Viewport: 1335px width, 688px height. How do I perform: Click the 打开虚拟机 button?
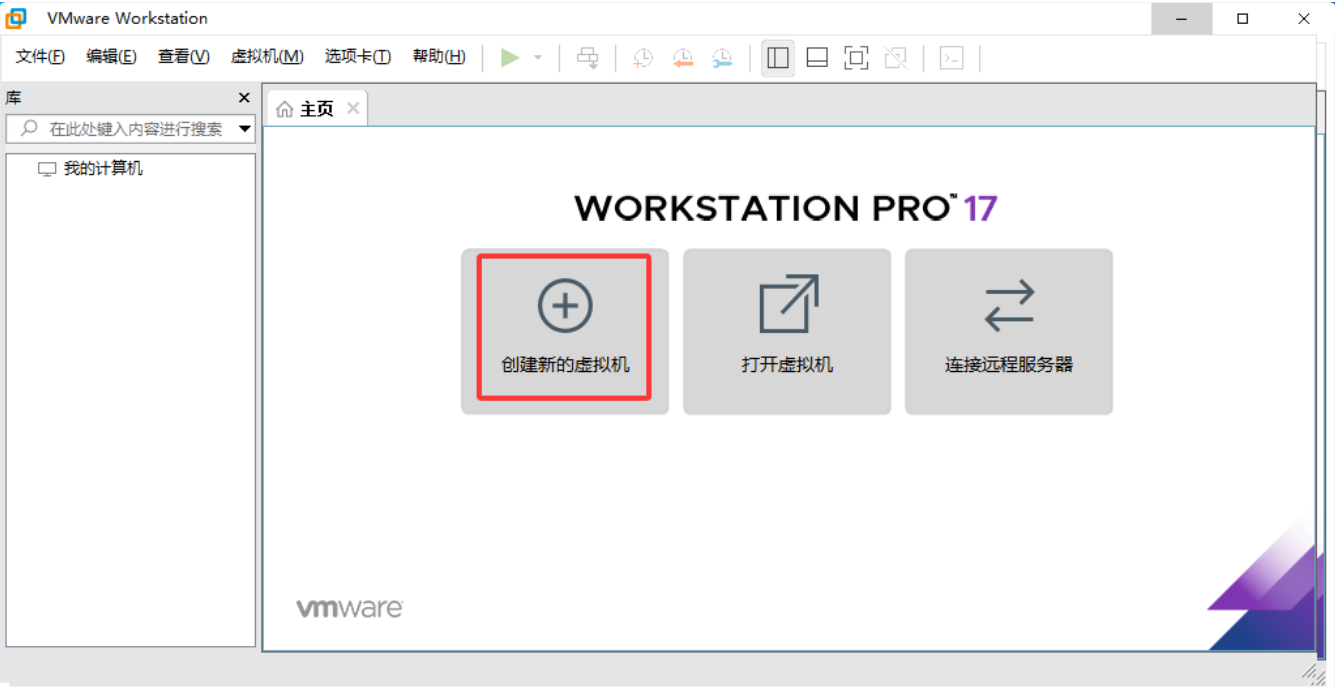point(787,331)
